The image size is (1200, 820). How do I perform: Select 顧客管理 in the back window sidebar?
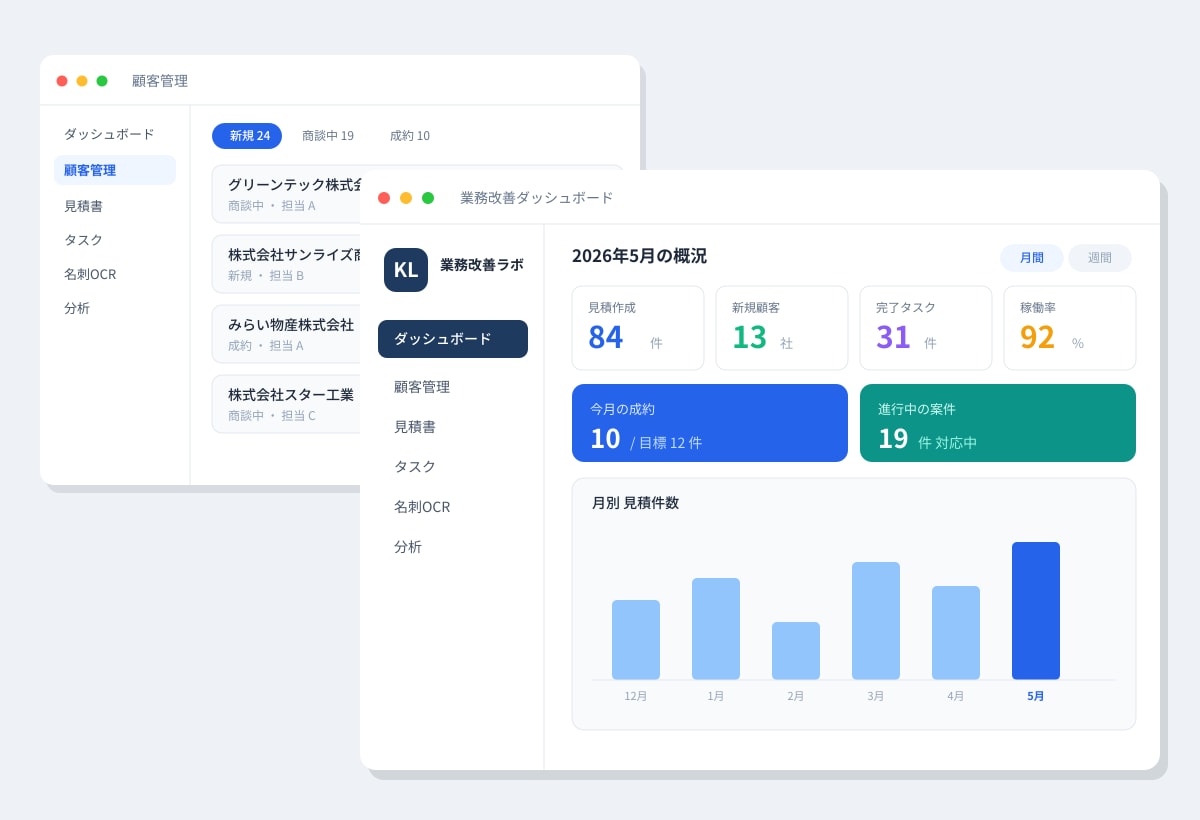[x=115, y=170]
